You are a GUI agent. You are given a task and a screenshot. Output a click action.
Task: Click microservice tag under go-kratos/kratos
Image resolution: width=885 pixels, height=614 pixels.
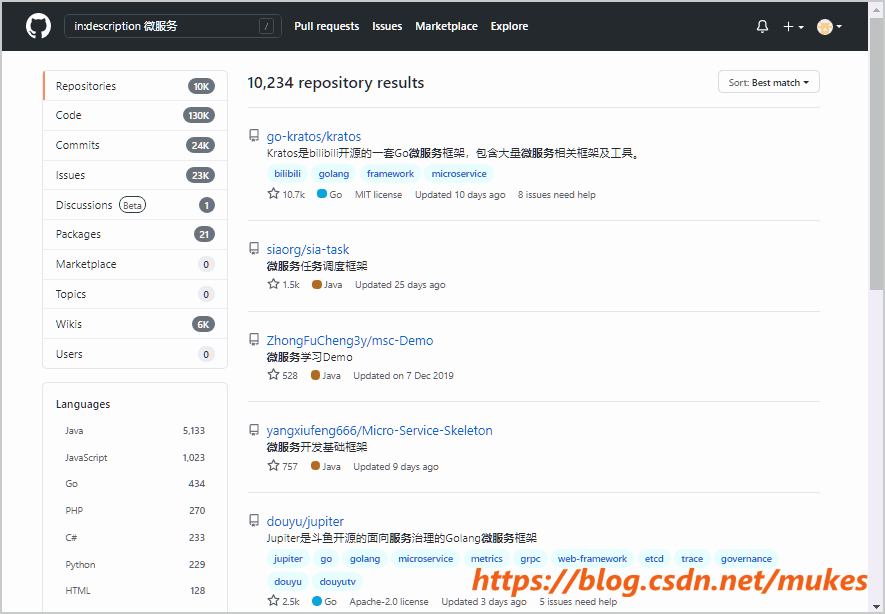459,174
